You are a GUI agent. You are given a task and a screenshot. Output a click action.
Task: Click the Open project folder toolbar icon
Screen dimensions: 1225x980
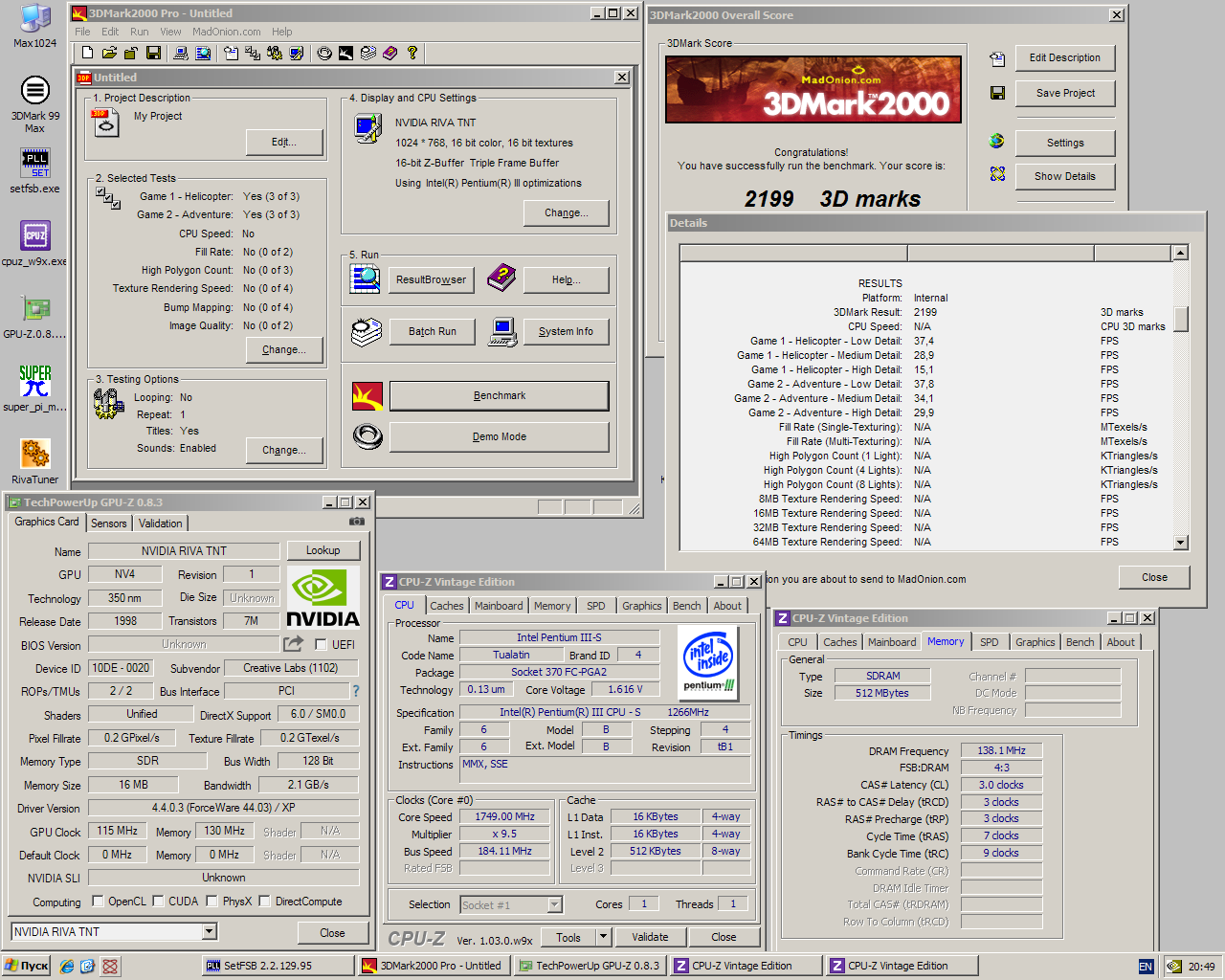click(109, 53)
